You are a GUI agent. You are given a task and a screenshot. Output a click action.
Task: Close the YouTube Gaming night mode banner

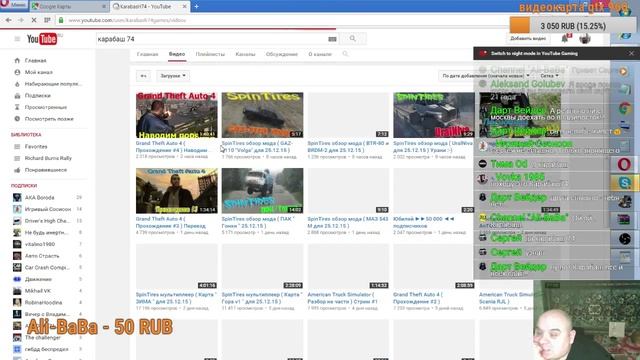pos(631,53)
